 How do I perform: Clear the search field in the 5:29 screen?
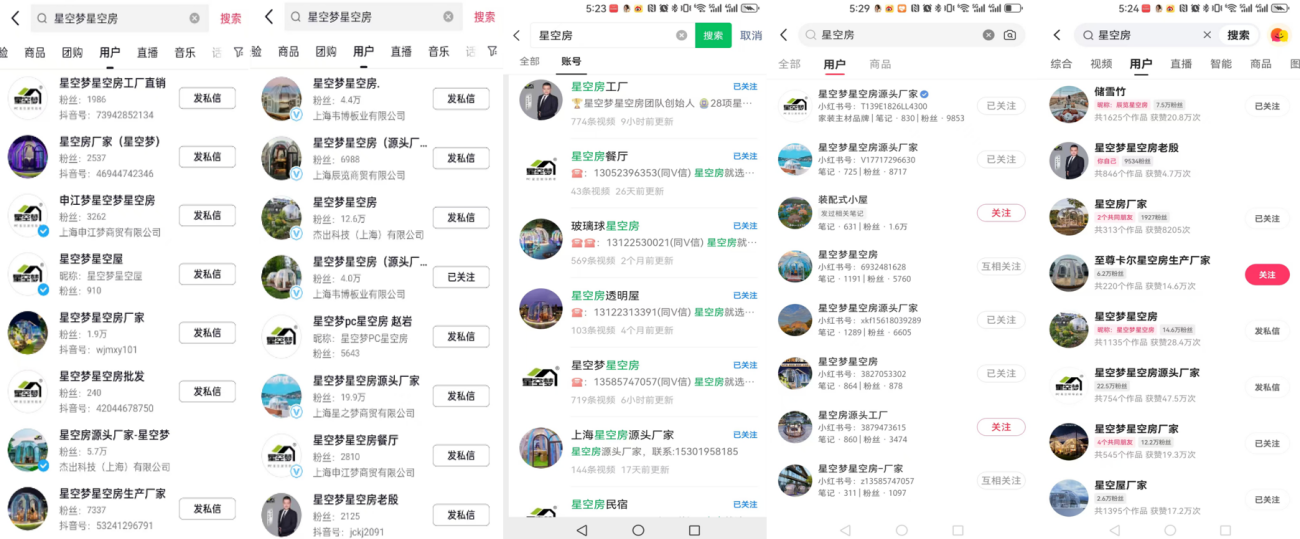(988, 35)
